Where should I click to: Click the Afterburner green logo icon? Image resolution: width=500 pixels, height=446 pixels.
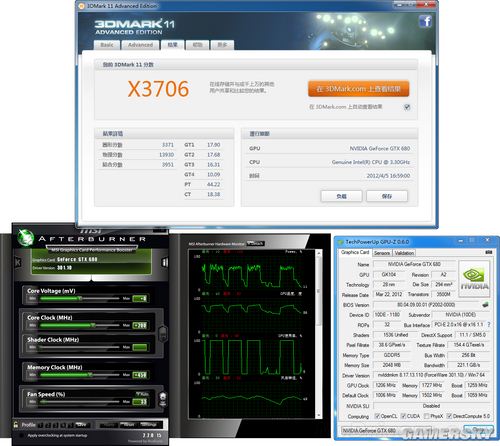[26, 237]
